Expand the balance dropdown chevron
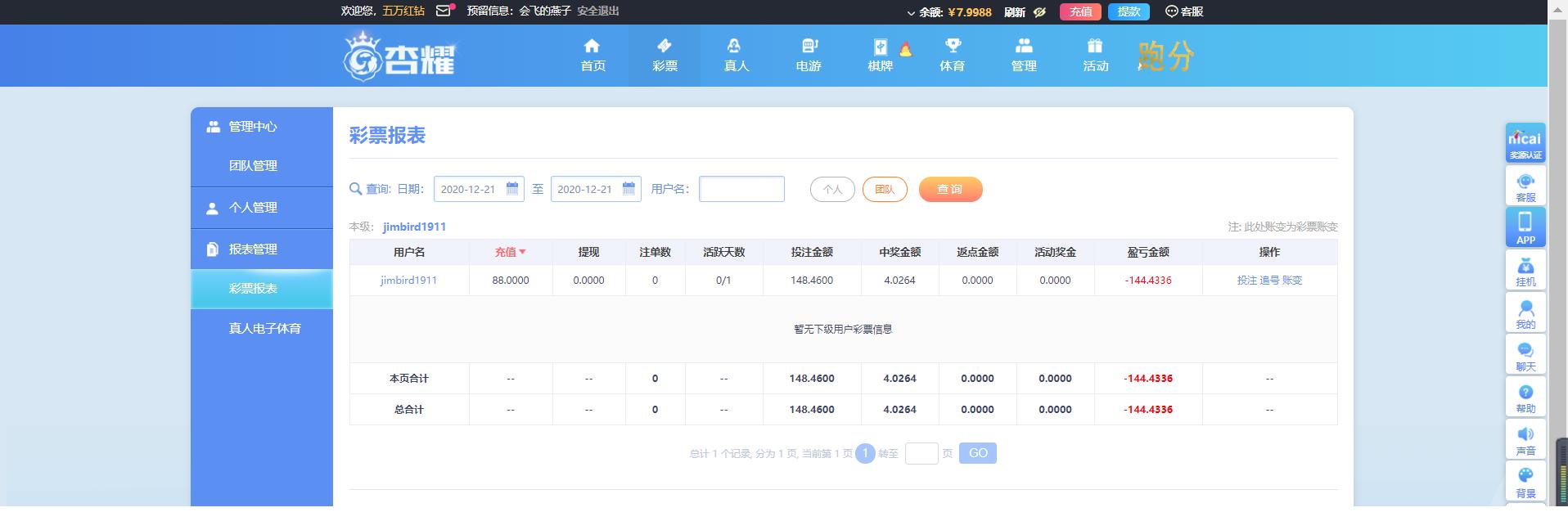The width and height of the screenshot is (1568, 530). [x=911, y=12]
